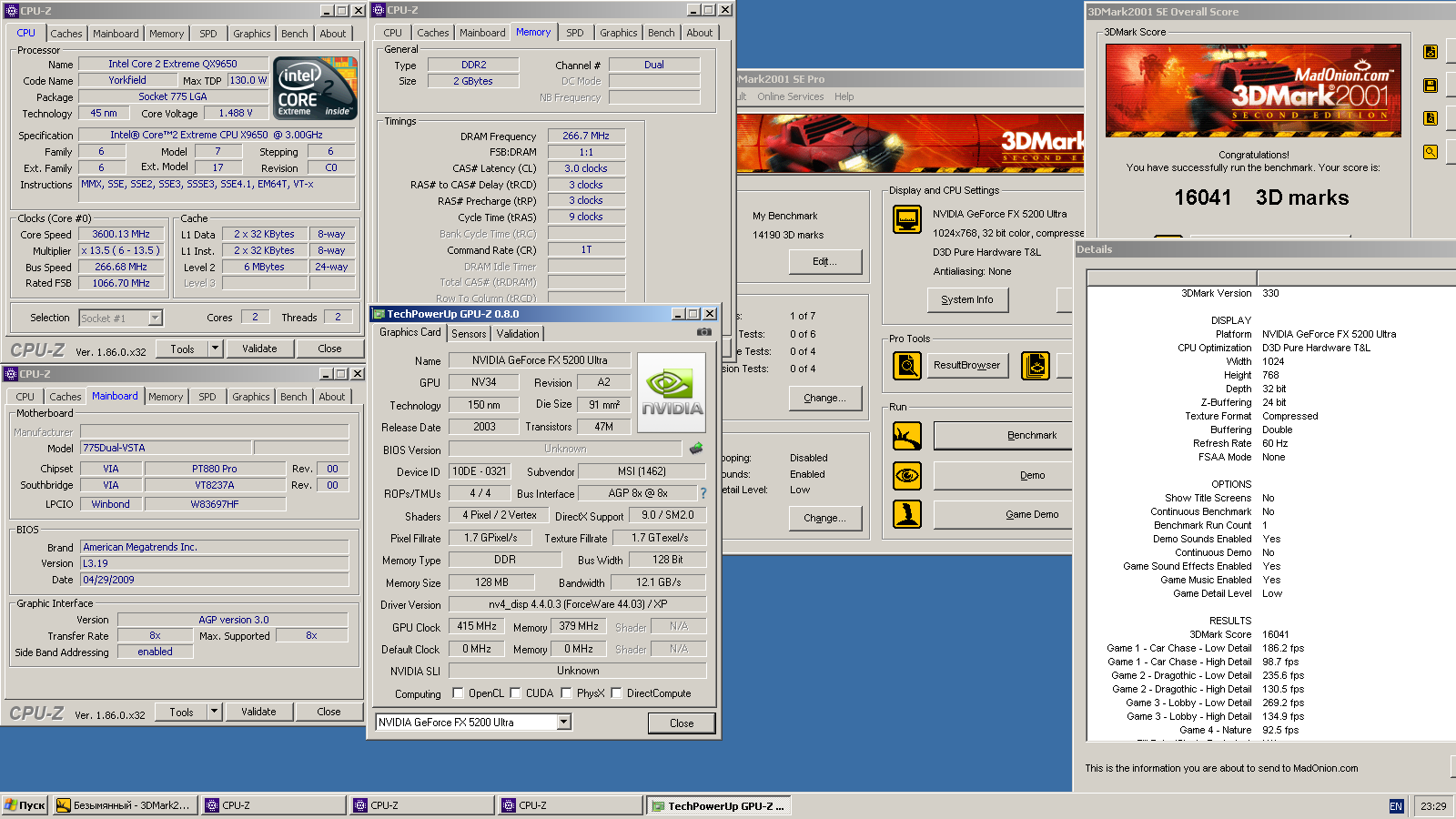
Task: Click the Benchmark run icon
Action: coord(907,436)
